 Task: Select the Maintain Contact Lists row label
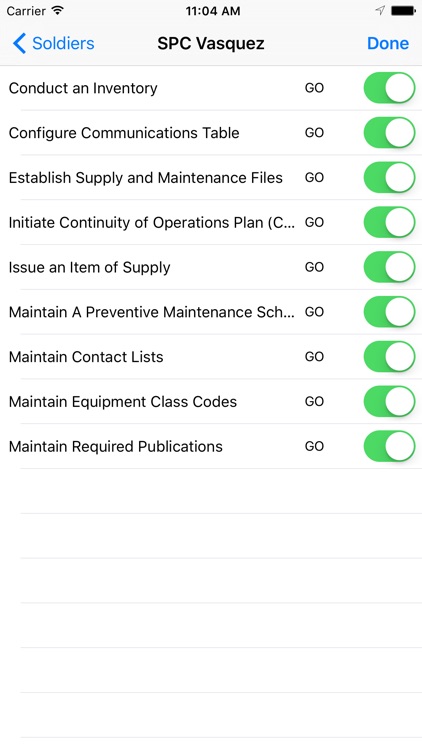coord(86,357)
